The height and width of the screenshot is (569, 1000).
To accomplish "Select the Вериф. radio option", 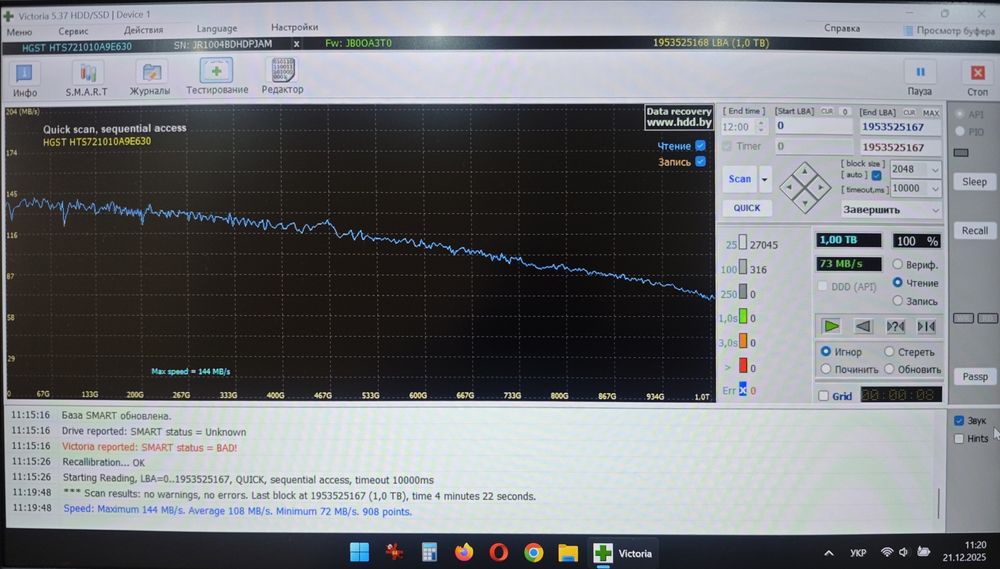I will pos(897,264).
